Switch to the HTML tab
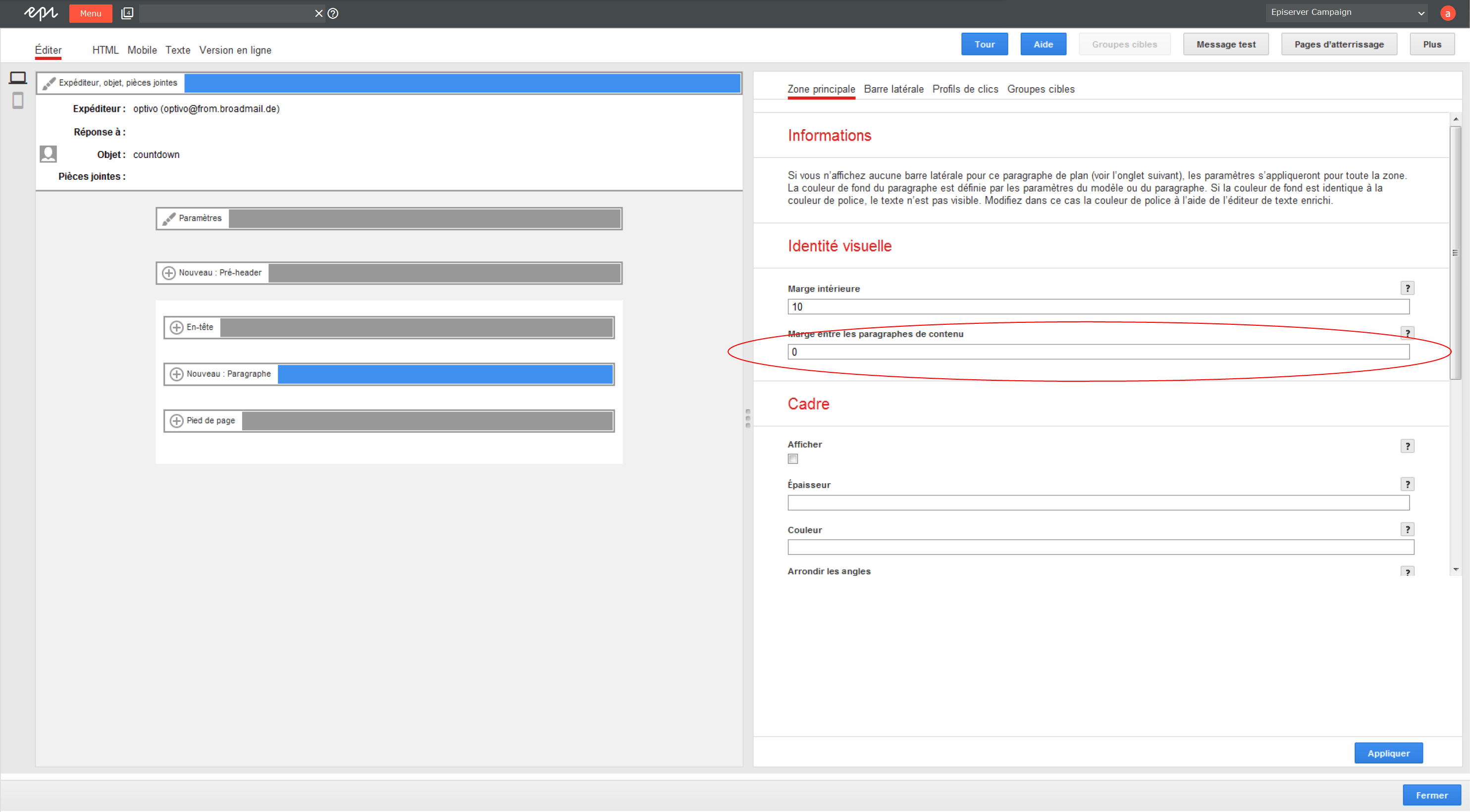This screenshot has height=812, width=1470. pyautogui.click(x=105, y=50)
